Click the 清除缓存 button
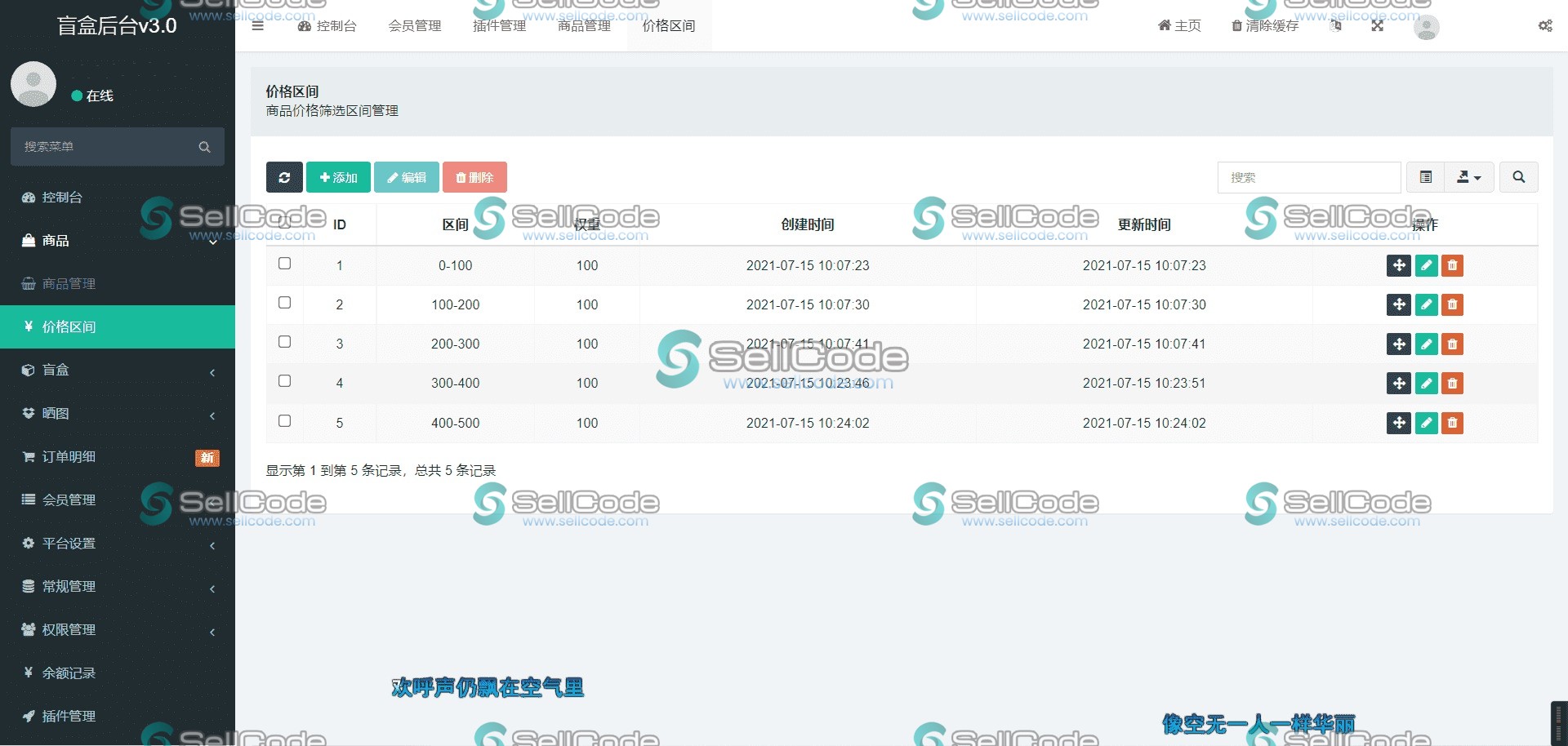Image resolution: width=1568 pixels, height=746 pixels. [x=1265, y=25]
